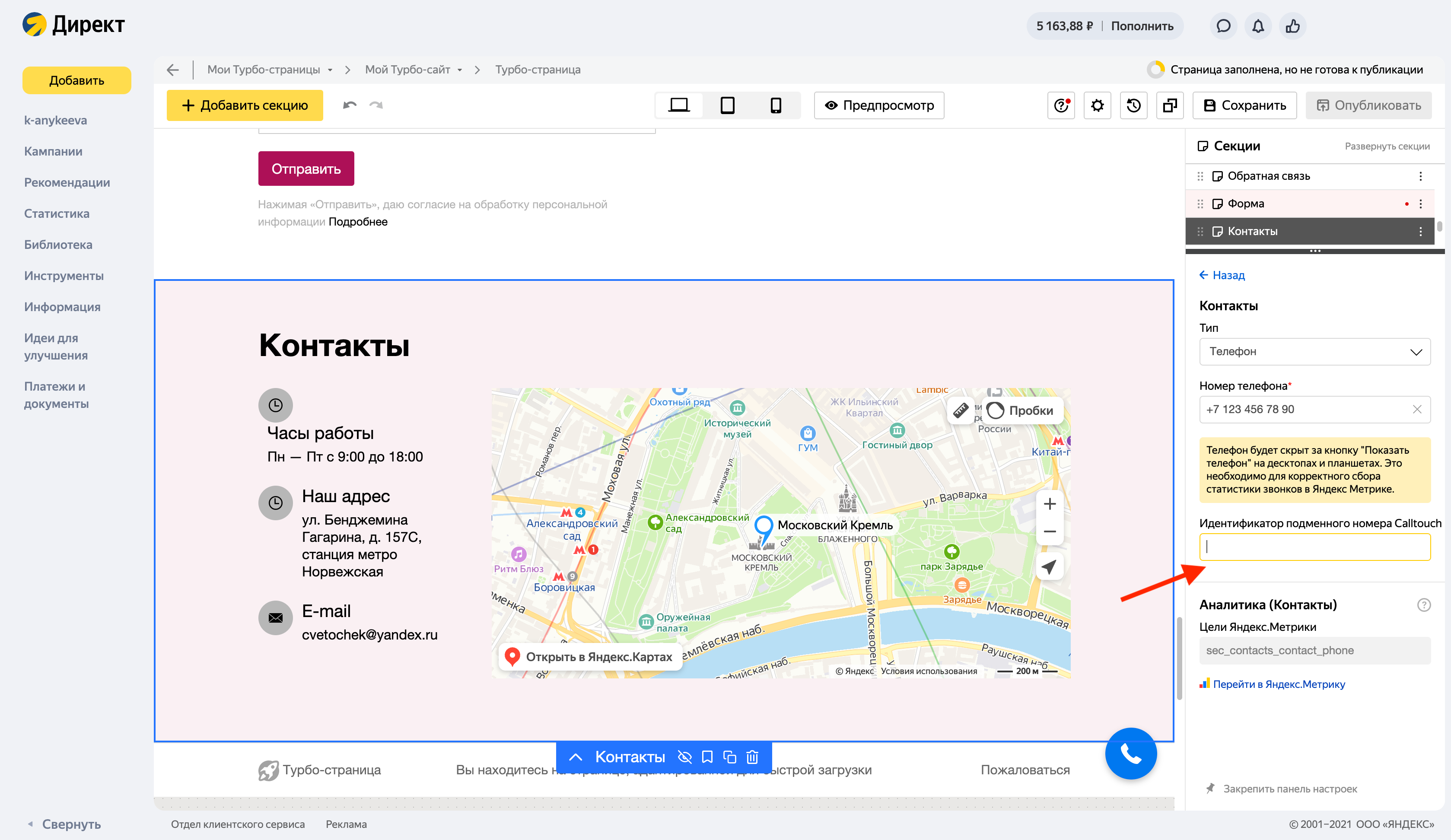Pin the settings panel
The width and height of the screenshot is (1451, 840).
click(x=1282, y=789)
